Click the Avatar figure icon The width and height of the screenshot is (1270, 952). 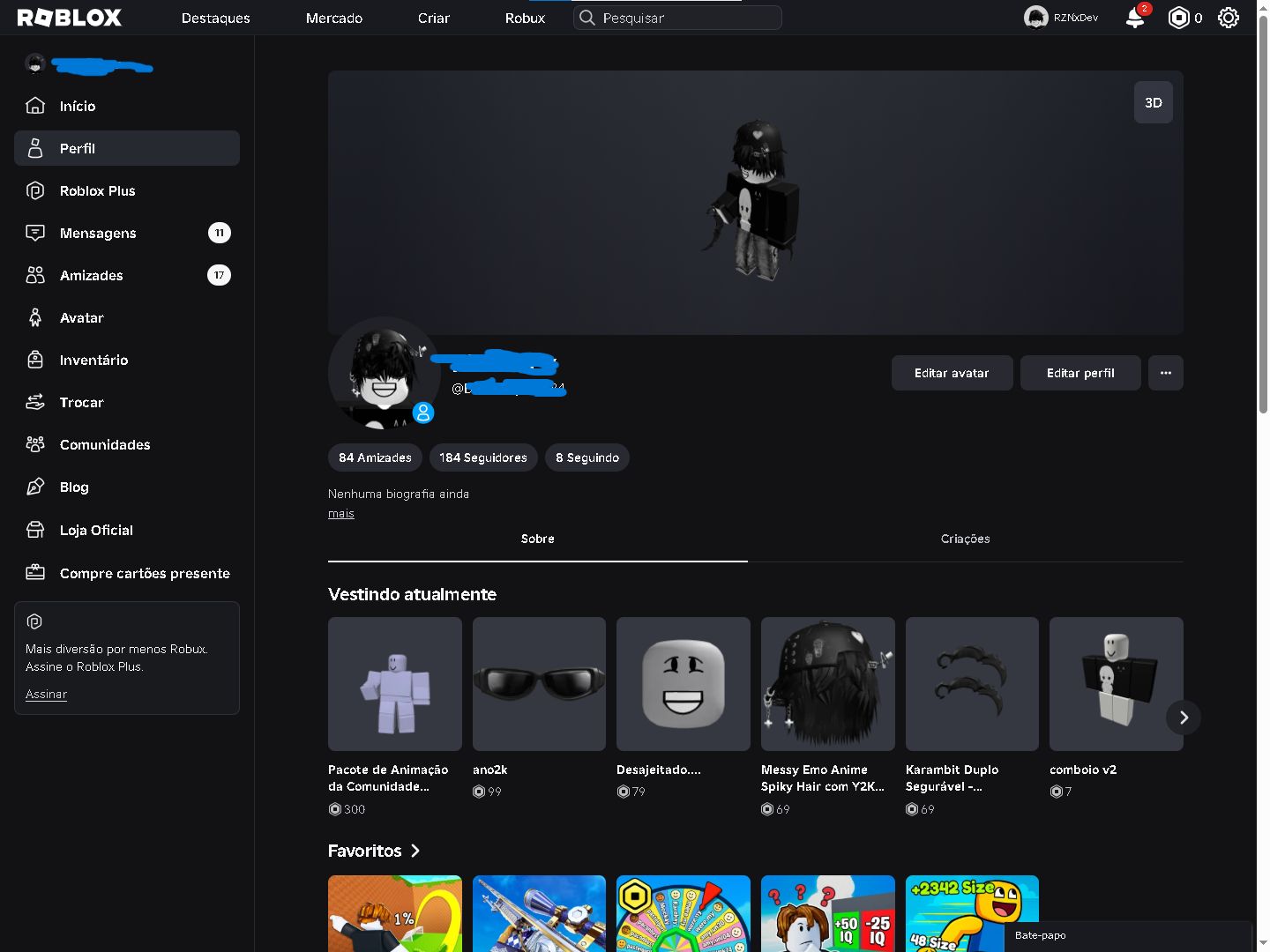pyautogui.click(x=35, y=317)
